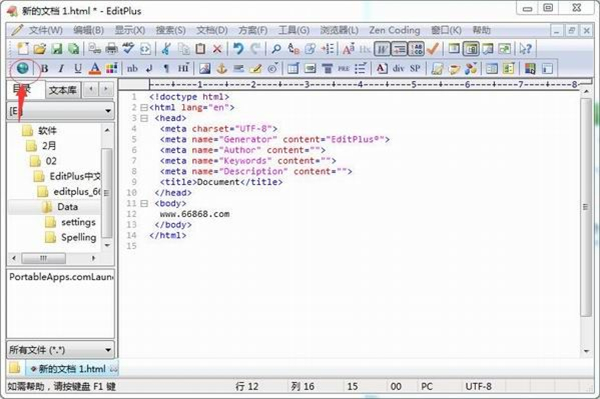This screenshot has width=600, height=399.
Task: Click the Replace icon next to Find
Action: 293,49
